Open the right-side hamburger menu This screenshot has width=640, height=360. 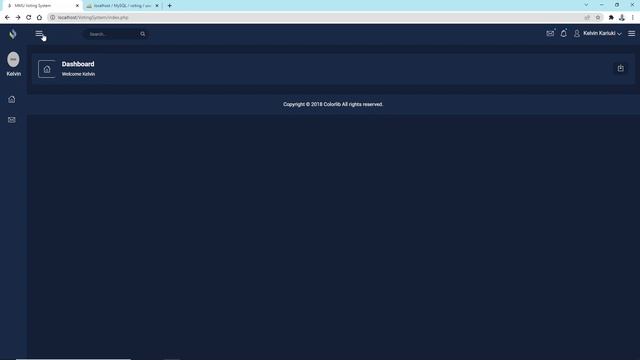[x=631, y=33]
